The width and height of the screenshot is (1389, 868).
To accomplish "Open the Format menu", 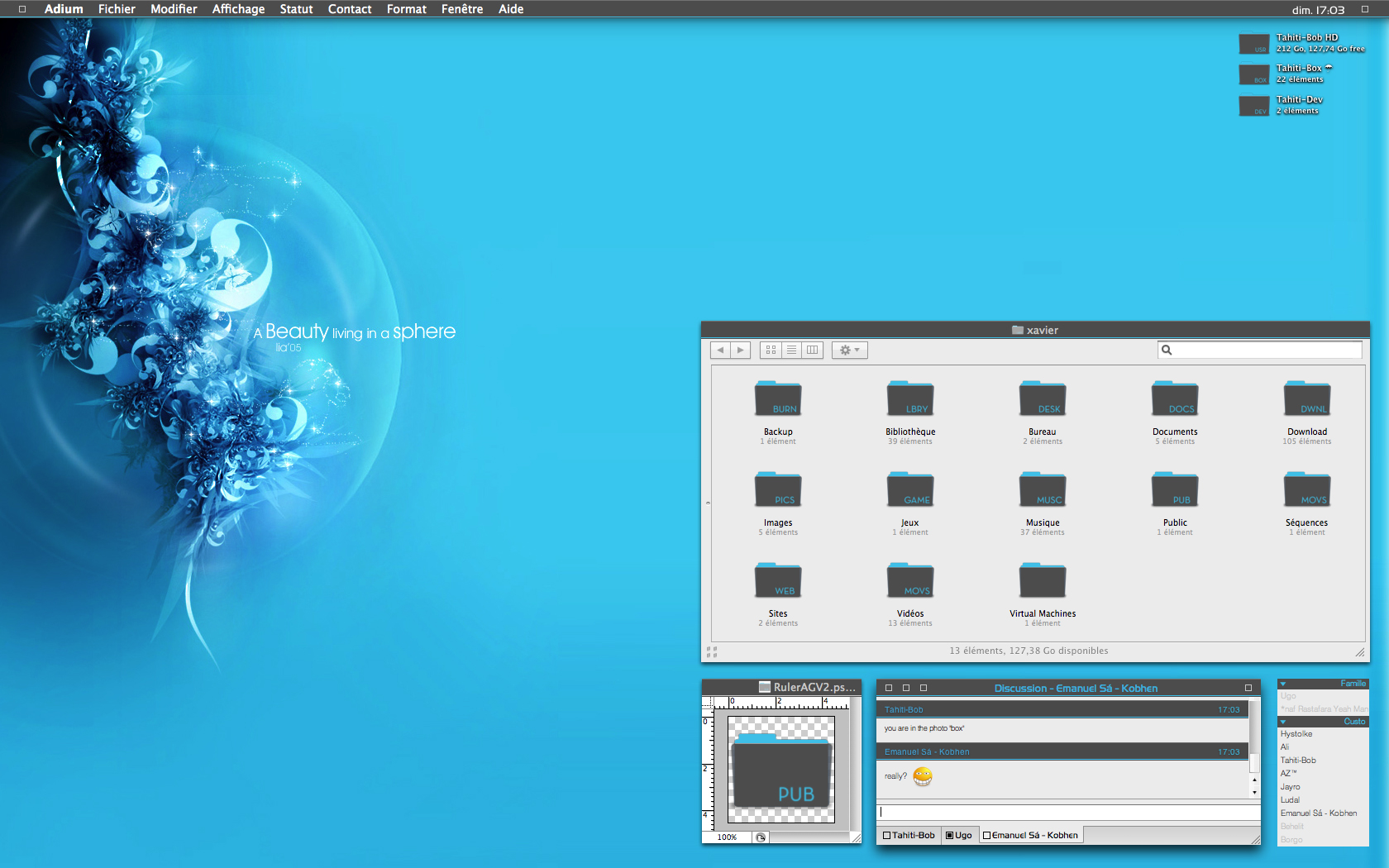I will click(407, 9).
